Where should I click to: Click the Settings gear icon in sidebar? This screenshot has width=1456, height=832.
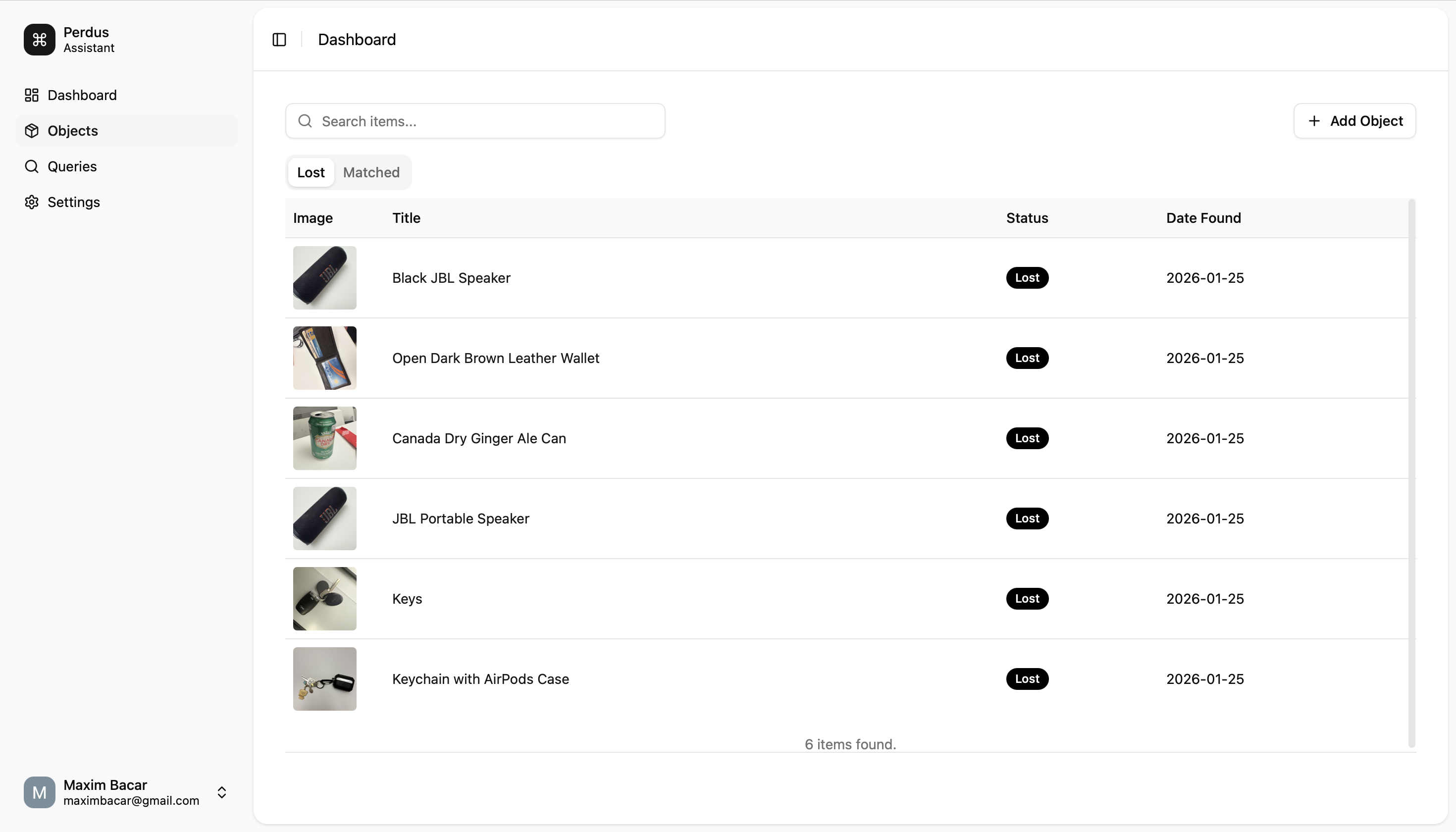(x=31, y=202)
